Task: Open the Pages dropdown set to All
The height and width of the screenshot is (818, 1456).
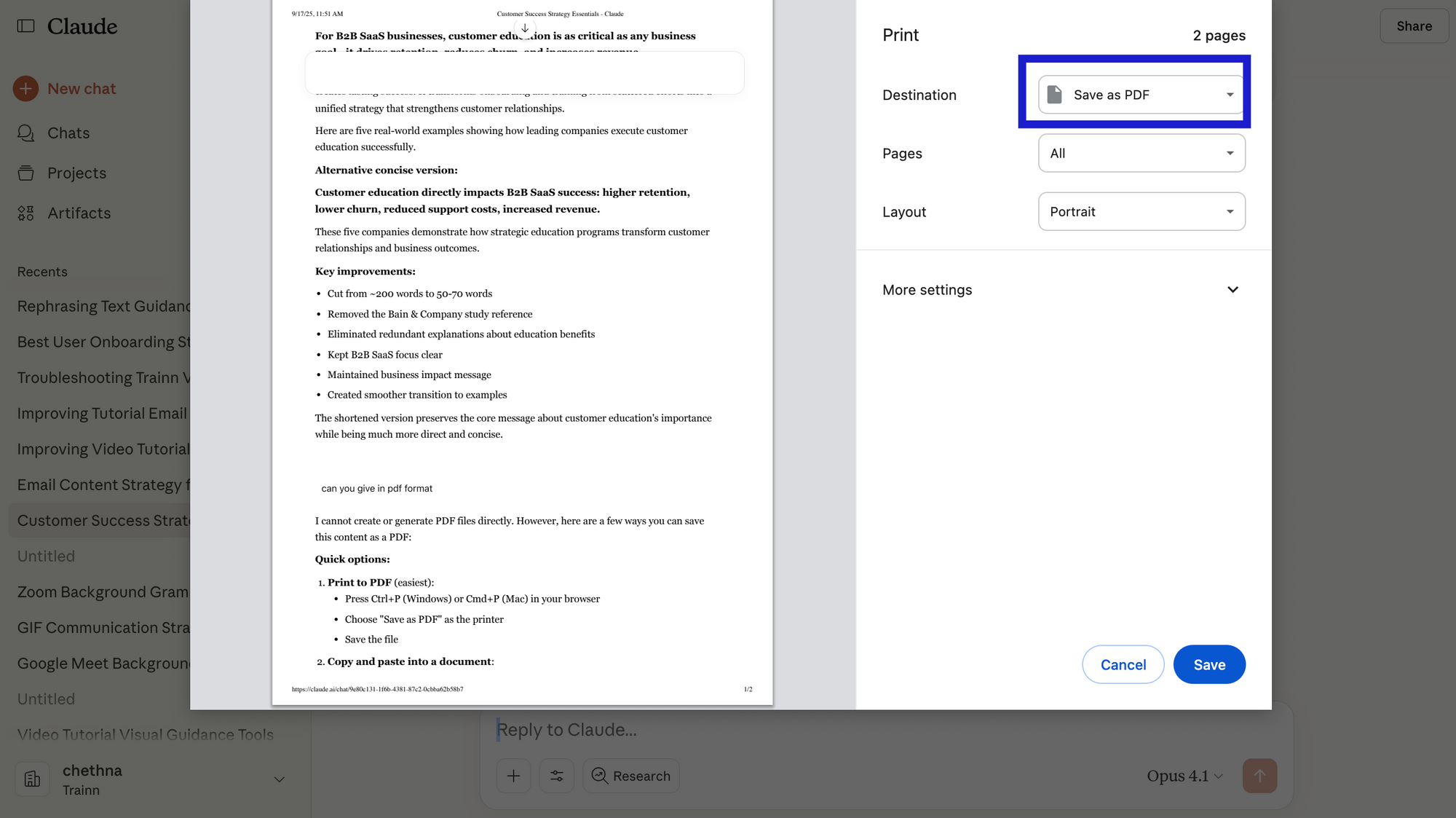Action: [x=1141, y=153]
